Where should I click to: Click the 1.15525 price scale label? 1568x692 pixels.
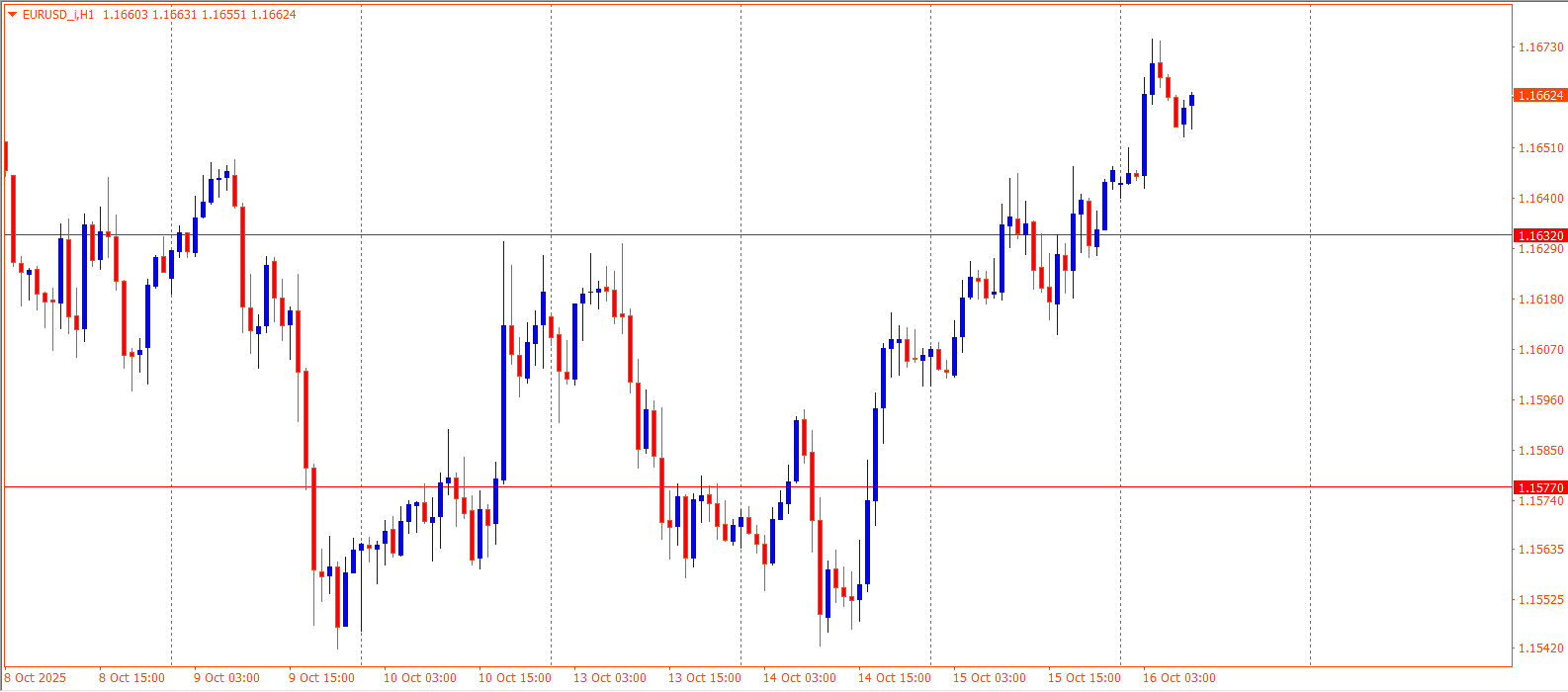[1540, 600]
